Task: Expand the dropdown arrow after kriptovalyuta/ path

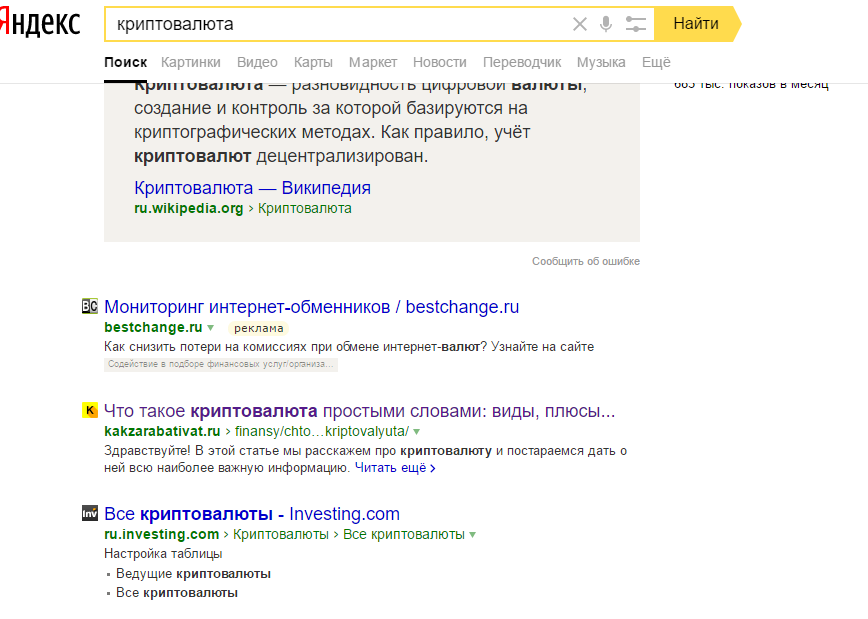Action: coord(417,432)
